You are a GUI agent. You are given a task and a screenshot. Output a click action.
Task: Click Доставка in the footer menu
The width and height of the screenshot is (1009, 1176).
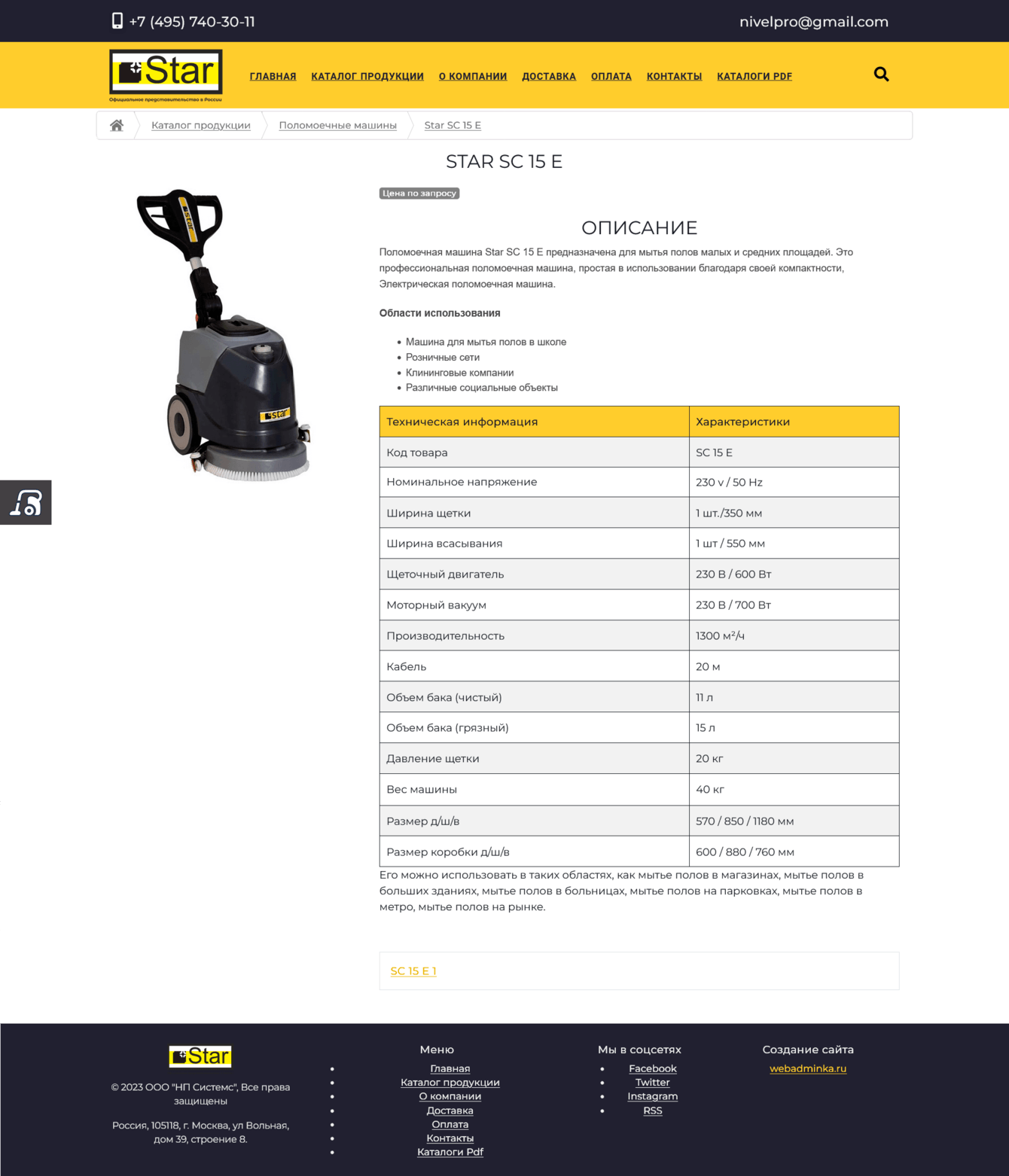coord(450,1110)
